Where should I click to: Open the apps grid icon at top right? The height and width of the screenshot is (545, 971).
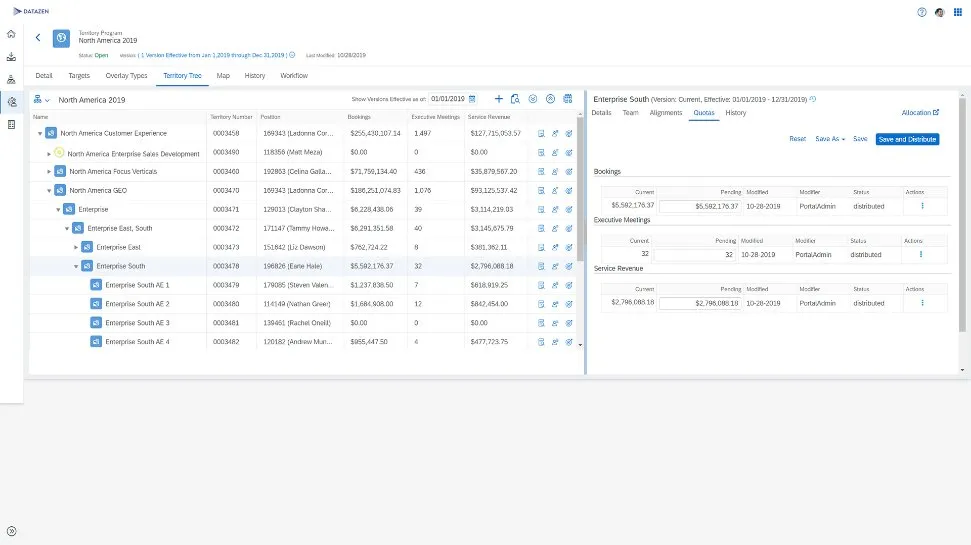tap(958, 12)
